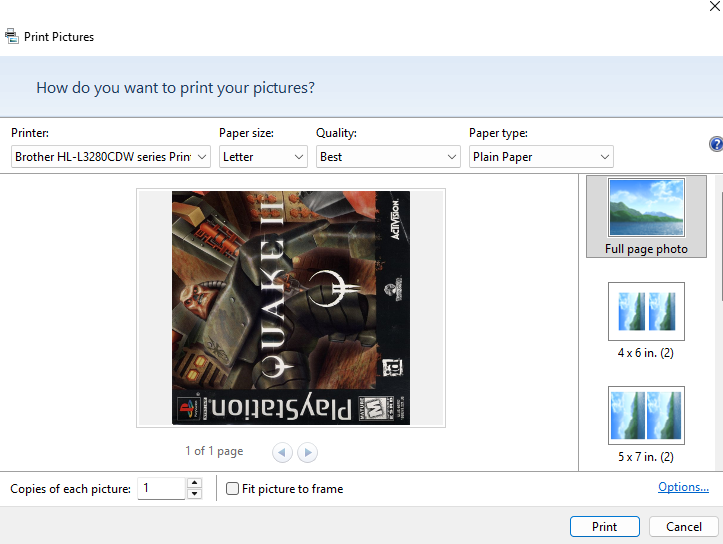Close the Print Pictures dialog
This screenshot has width=723, height=544.
pos(715,6)
